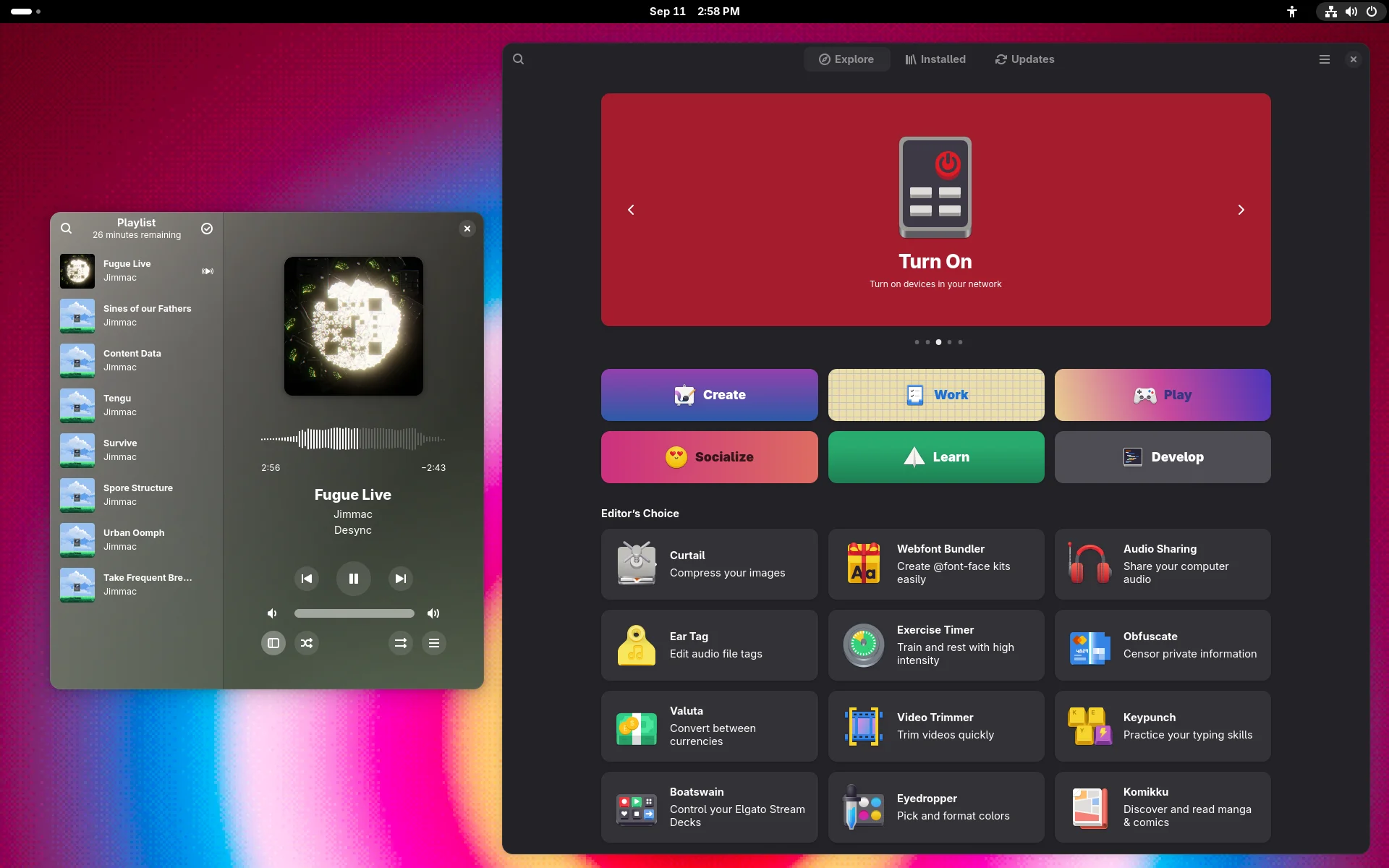The height and width of the screenshot is (868, 1389).
Task: Browse the Learn category
Action: pyautogui.click(x=935, y=456)
